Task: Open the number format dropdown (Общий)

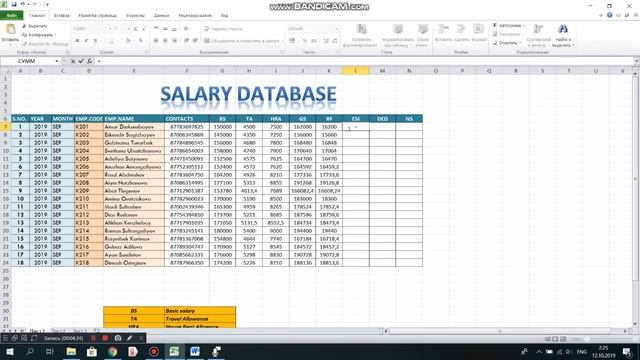Action: (x=313, y=29)
